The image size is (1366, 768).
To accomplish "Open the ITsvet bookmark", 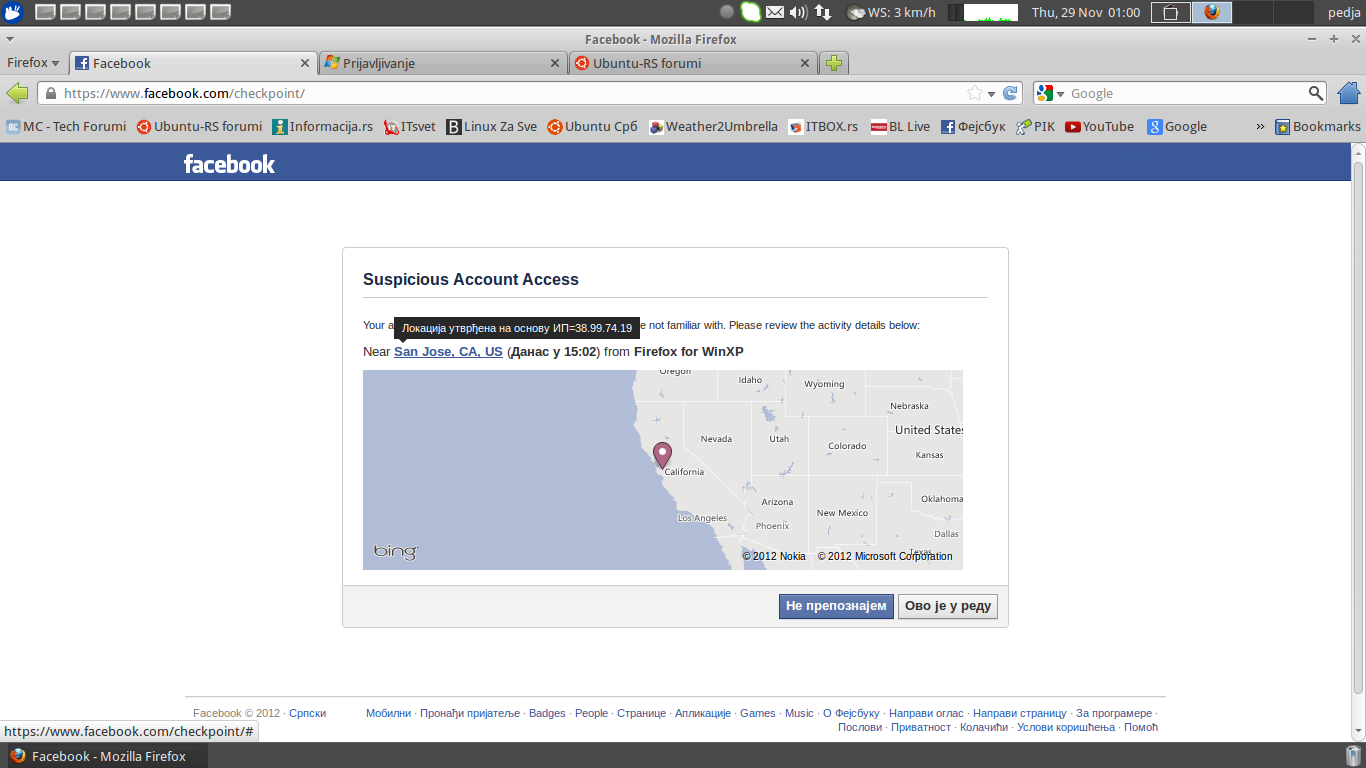I will coord(410,127).
